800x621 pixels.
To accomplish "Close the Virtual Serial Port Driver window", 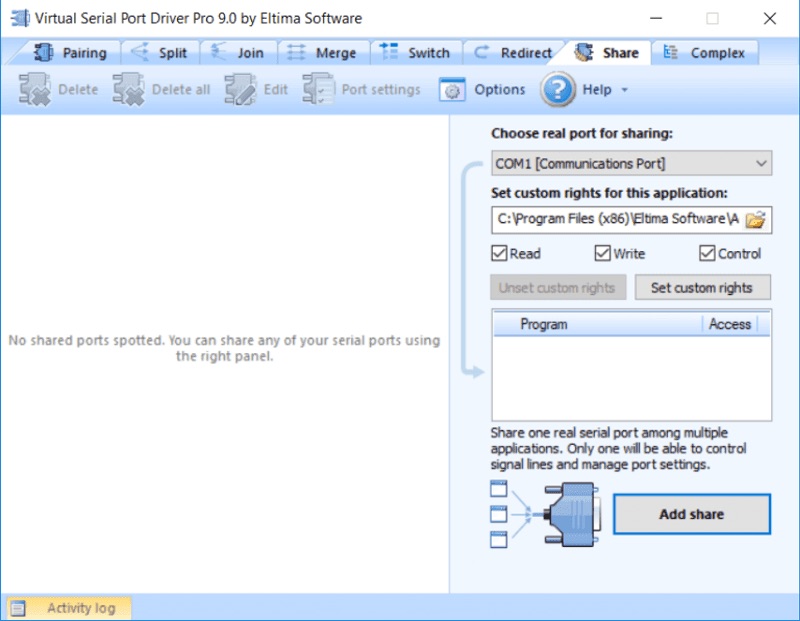I will (770, 18).
